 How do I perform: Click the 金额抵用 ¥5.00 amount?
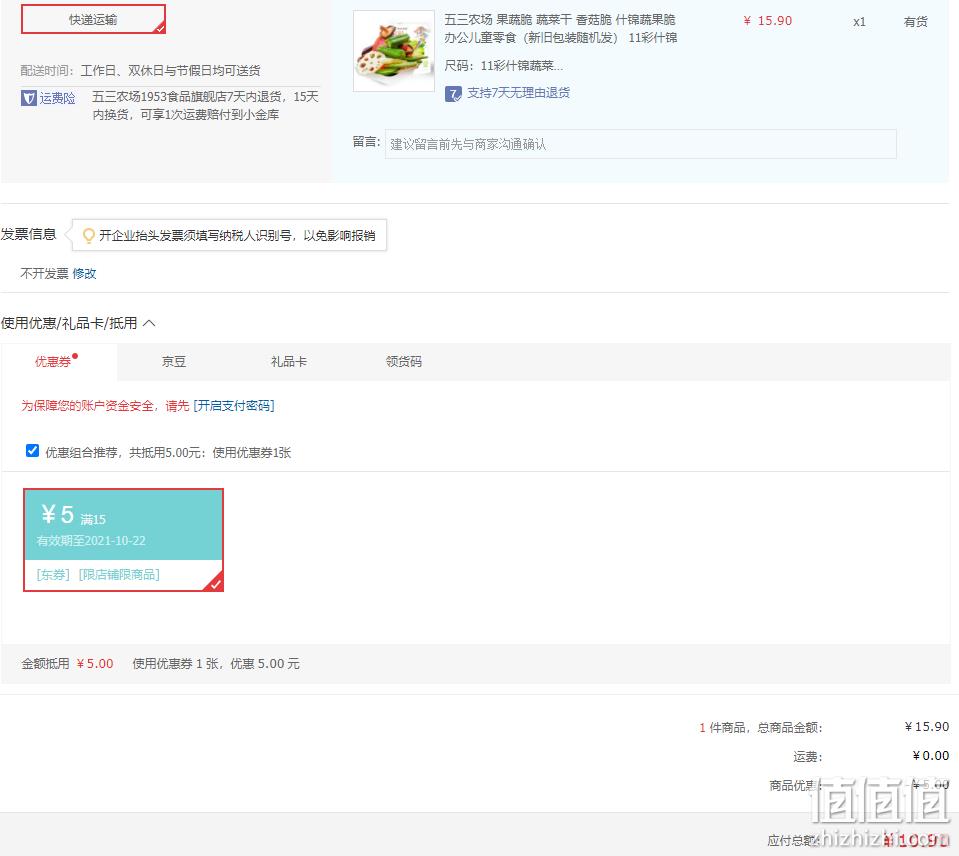pos(95,664)
